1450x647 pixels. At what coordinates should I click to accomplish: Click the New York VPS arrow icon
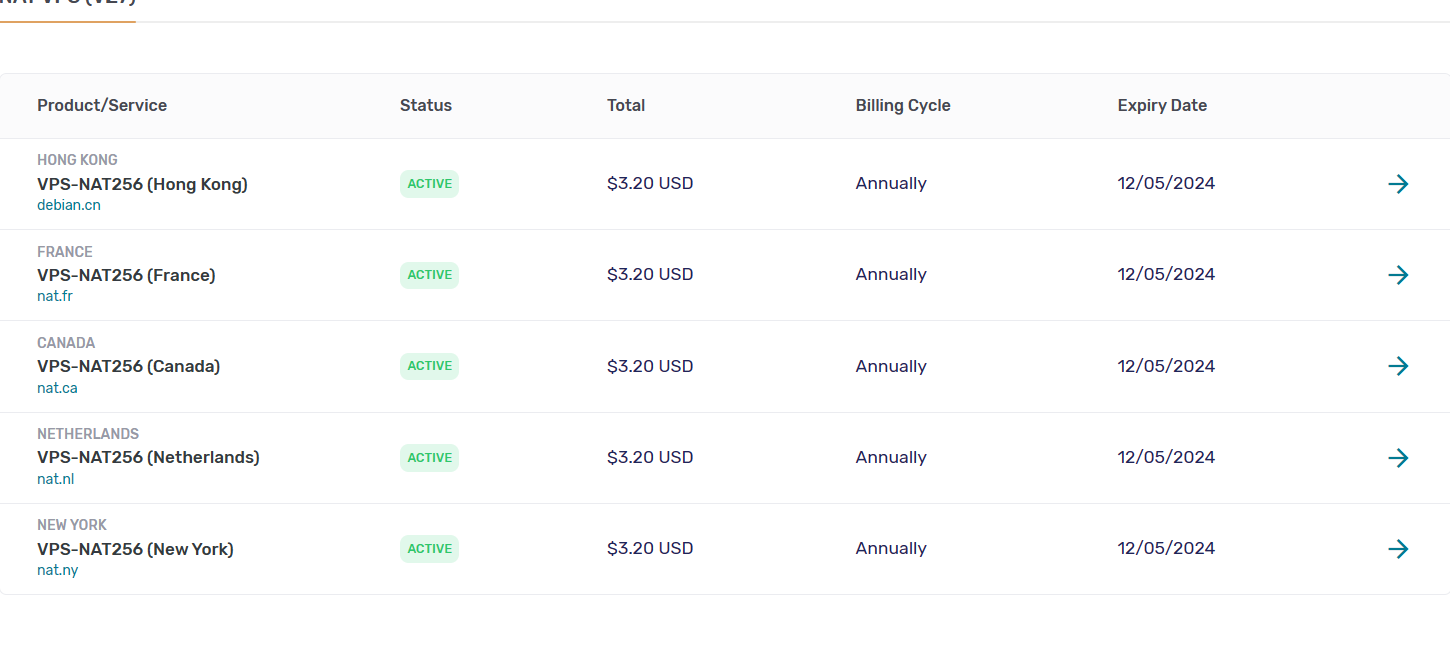(x=1398, y=549)
